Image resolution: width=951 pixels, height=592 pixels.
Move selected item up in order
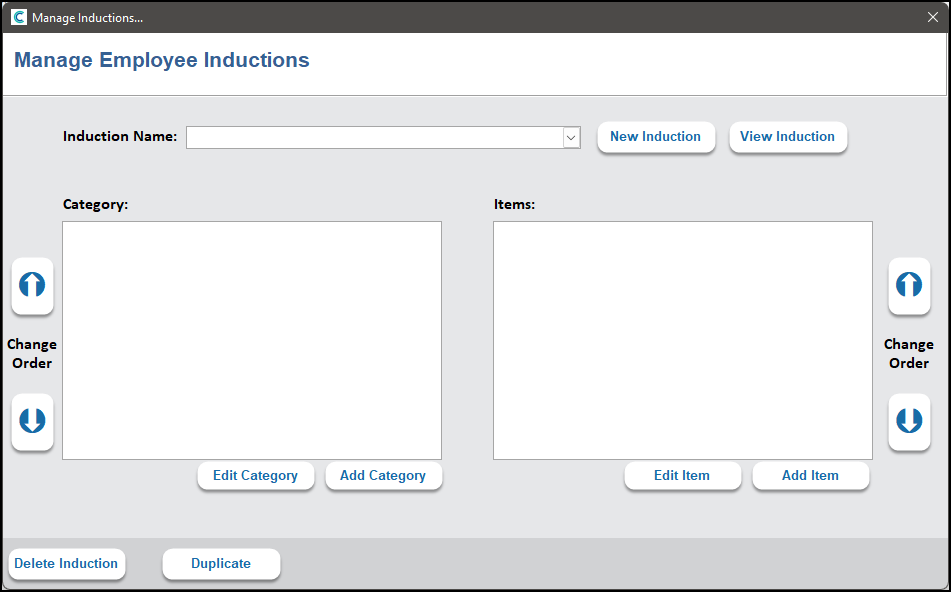coord(908,286)
